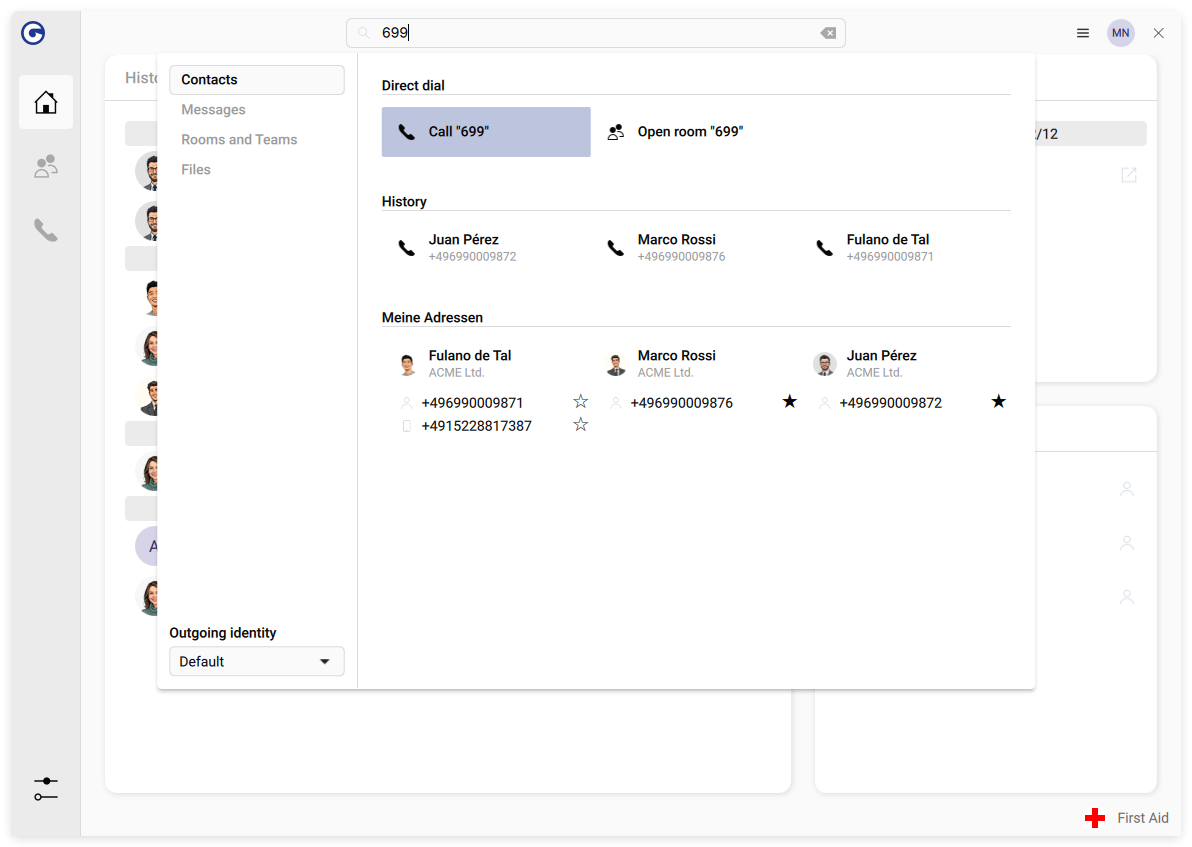Remove favorite star from Juan Pérez's number
1192x847 pixels.
click(x=998, y=402)
